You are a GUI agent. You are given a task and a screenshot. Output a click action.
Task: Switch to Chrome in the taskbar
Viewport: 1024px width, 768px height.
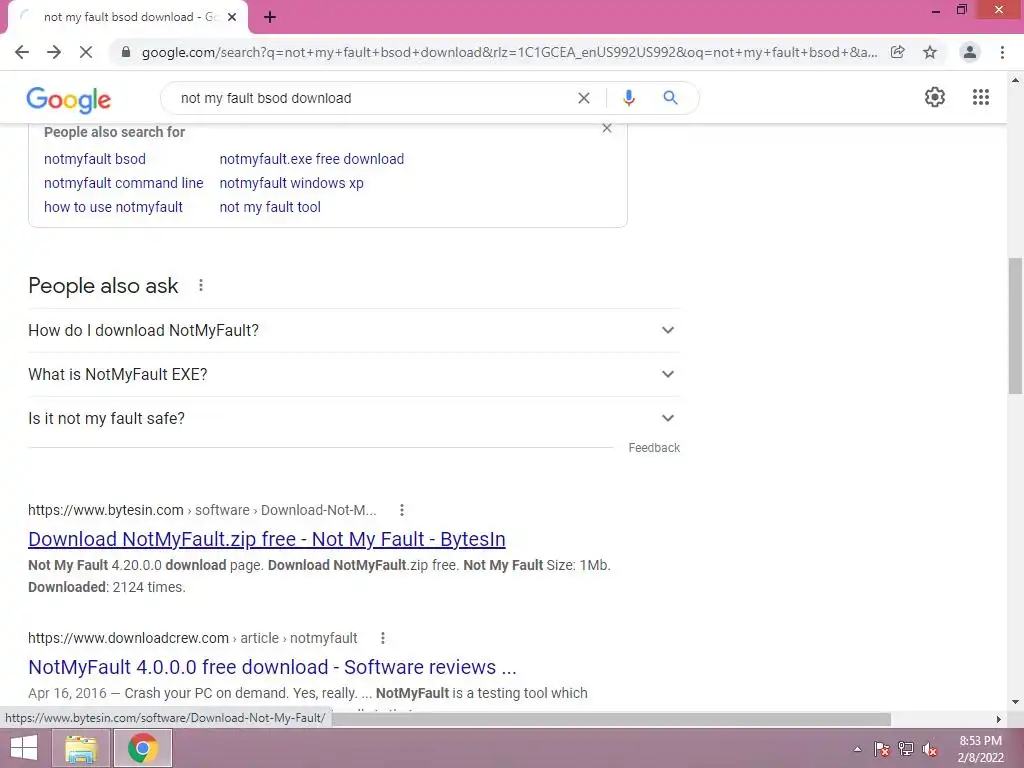[x=142, y=748]
